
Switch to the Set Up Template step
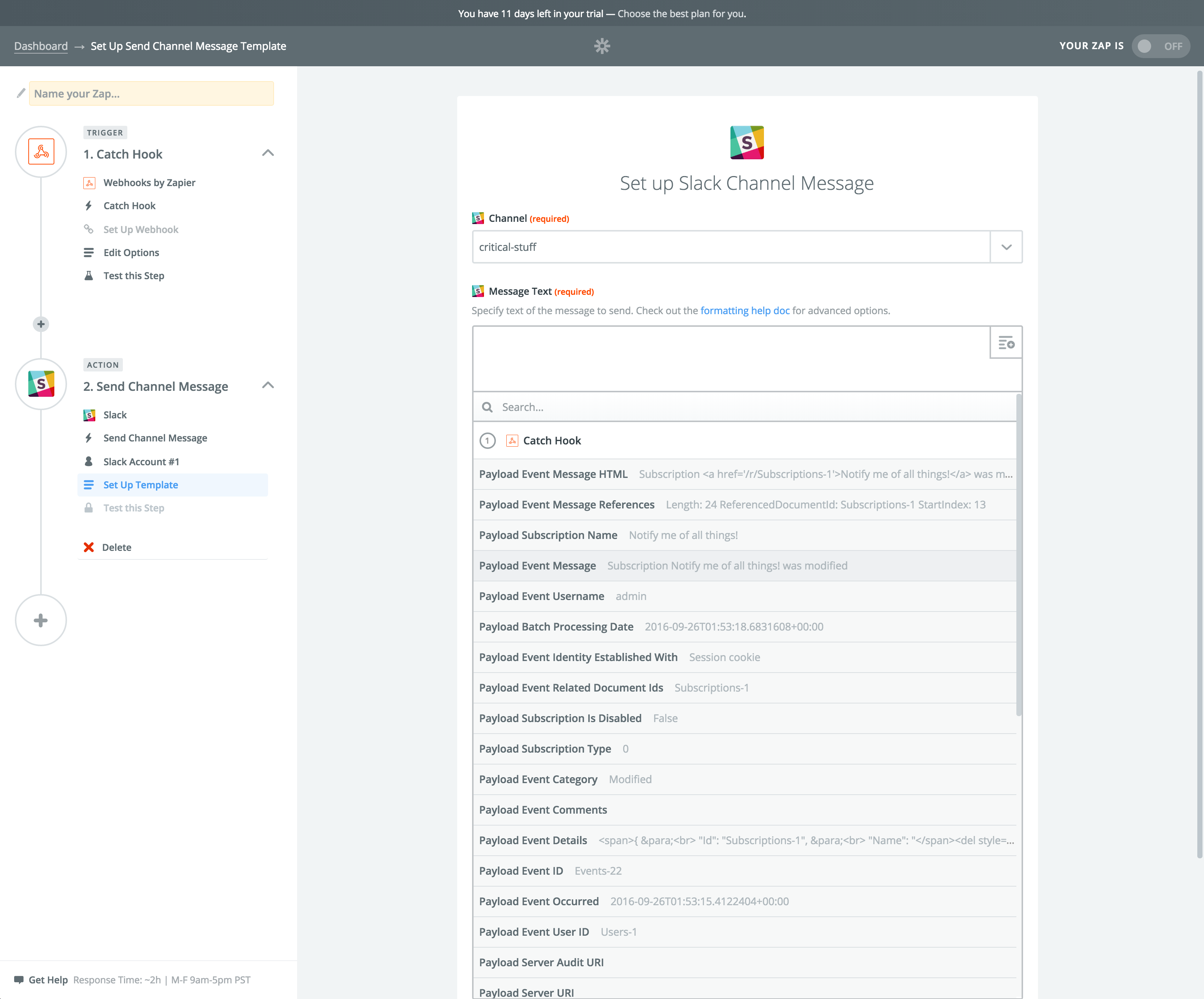[140, 484]
